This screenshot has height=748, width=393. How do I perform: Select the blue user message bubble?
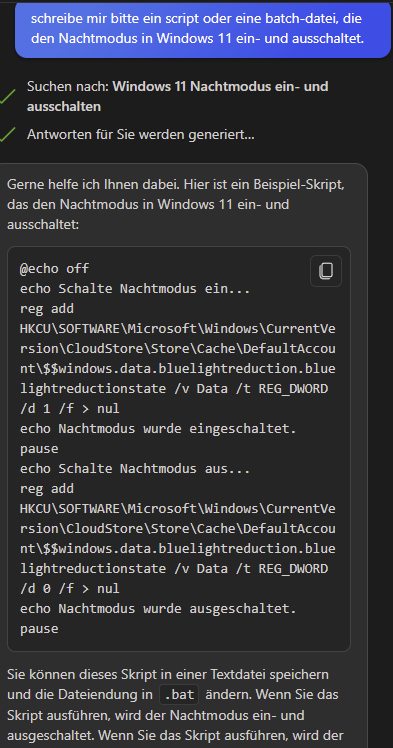pyautogui.click(x=203, y=30)
